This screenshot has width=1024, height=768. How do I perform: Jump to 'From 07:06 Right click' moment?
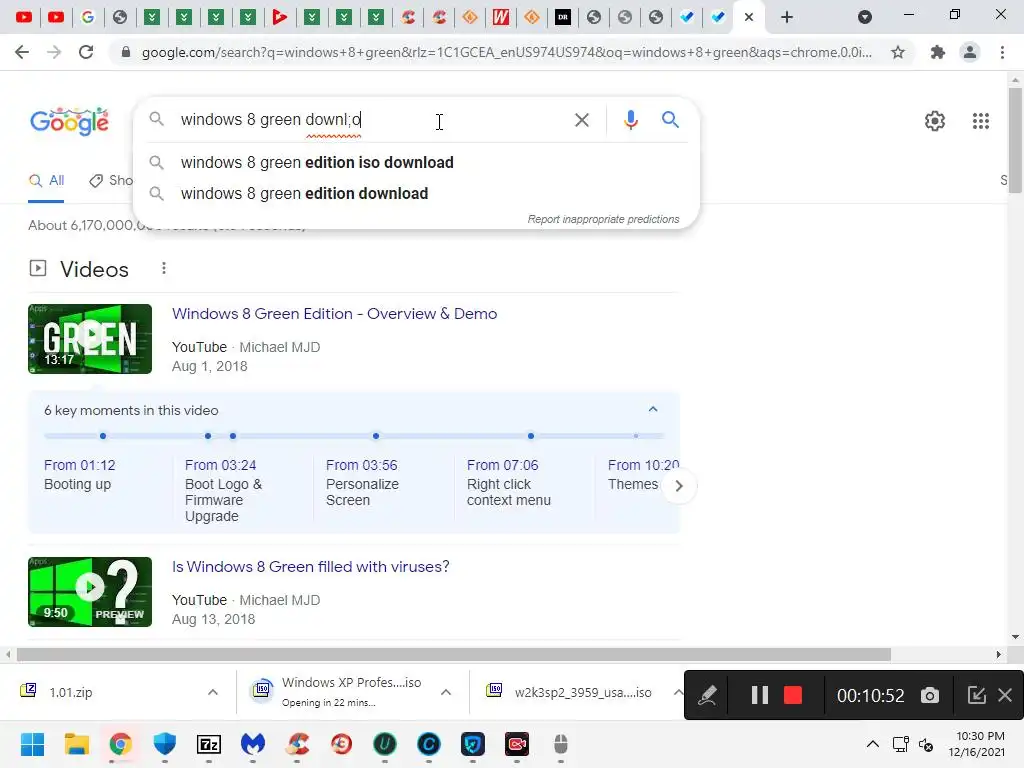point(509,483)
